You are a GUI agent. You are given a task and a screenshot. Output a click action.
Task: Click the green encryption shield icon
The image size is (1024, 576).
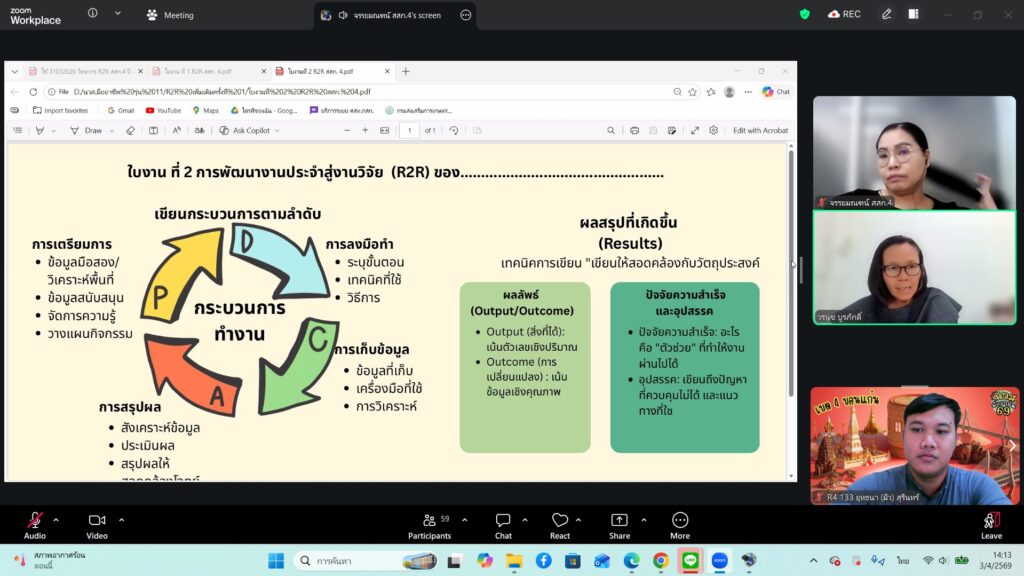[x=805, y=14]
